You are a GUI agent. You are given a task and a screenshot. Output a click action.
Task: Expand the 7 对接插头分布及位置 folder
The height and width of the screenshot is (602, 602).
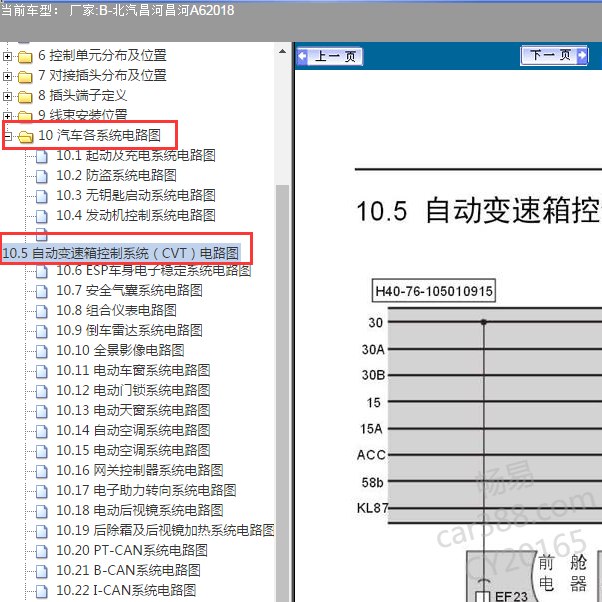[7, 76]
